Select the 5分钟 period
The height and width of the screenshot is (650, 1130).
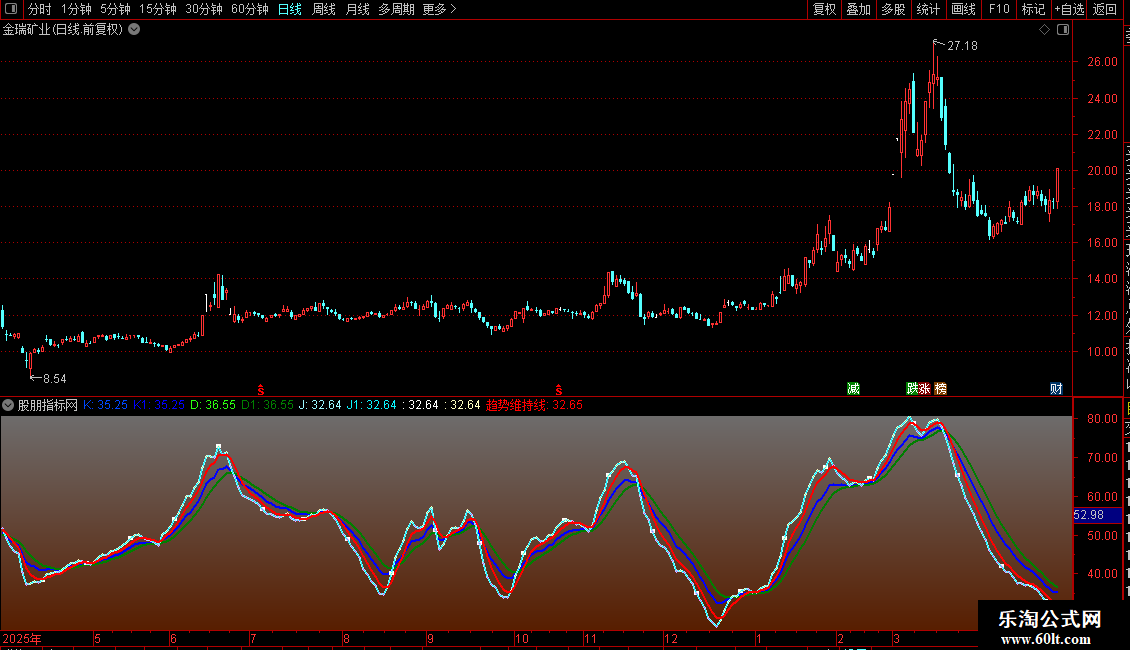[x=115, y=9]
